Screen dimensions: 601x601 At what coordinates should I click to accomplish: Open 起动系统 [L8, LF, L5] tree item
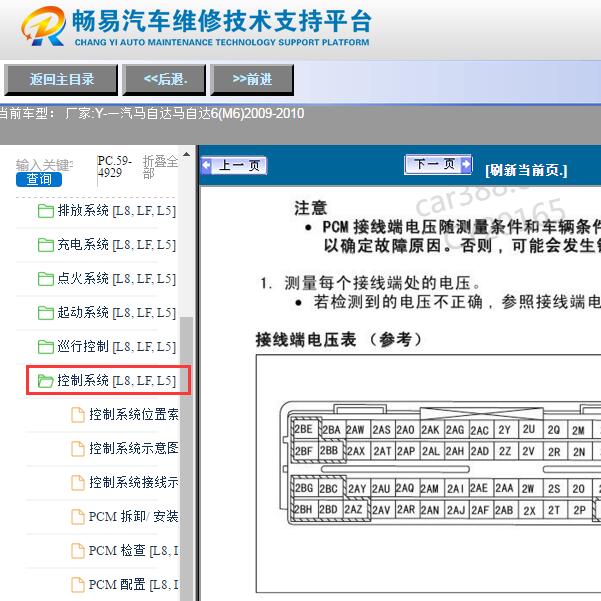117,313
